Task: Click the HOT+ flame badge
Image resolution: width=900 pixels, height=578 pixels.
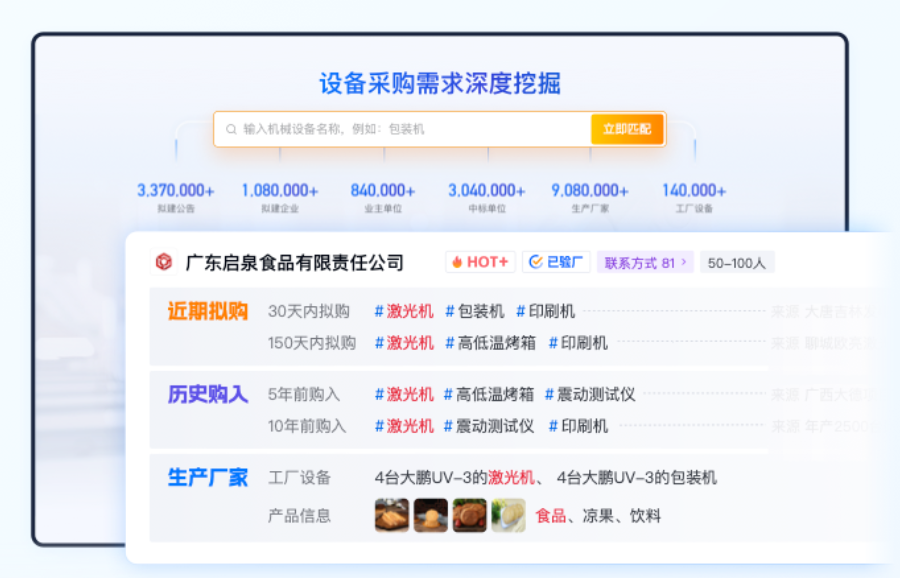Action: point(480,262)
